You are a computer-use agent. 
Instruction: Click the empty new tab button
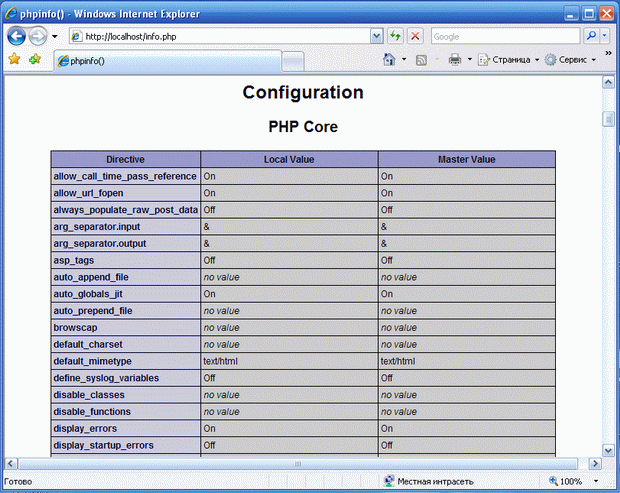coord(293,61)
